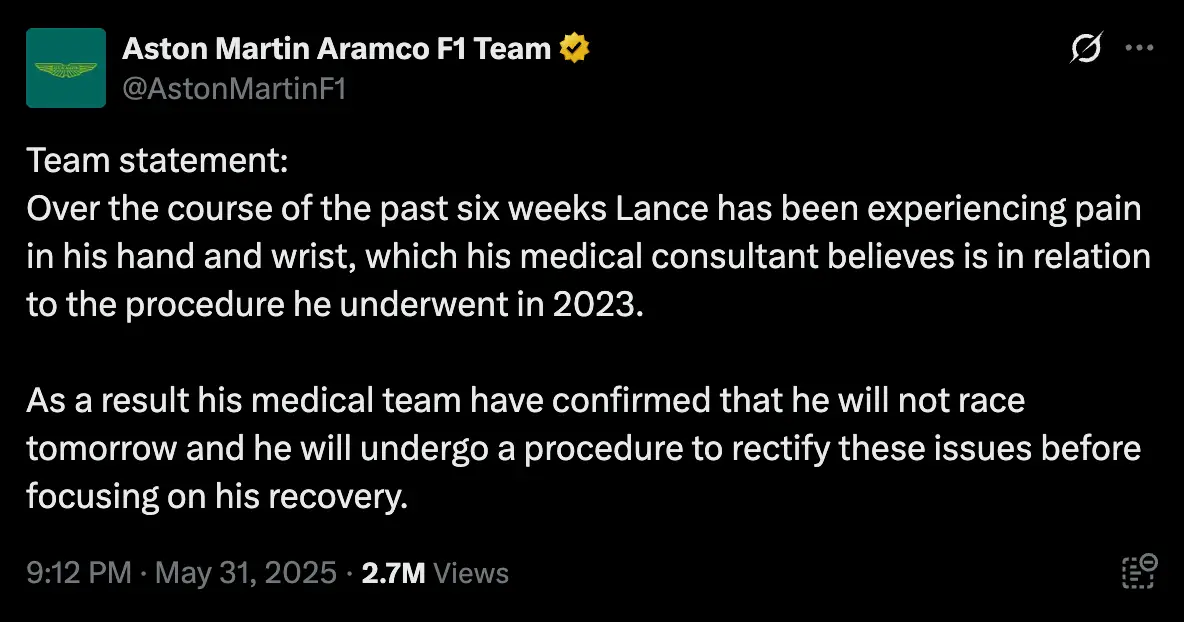Image resolution: width=1184 pixels, height=622 pixels.
Task: Click the @AstonMartinF1 handle
Action: (234, 89)
